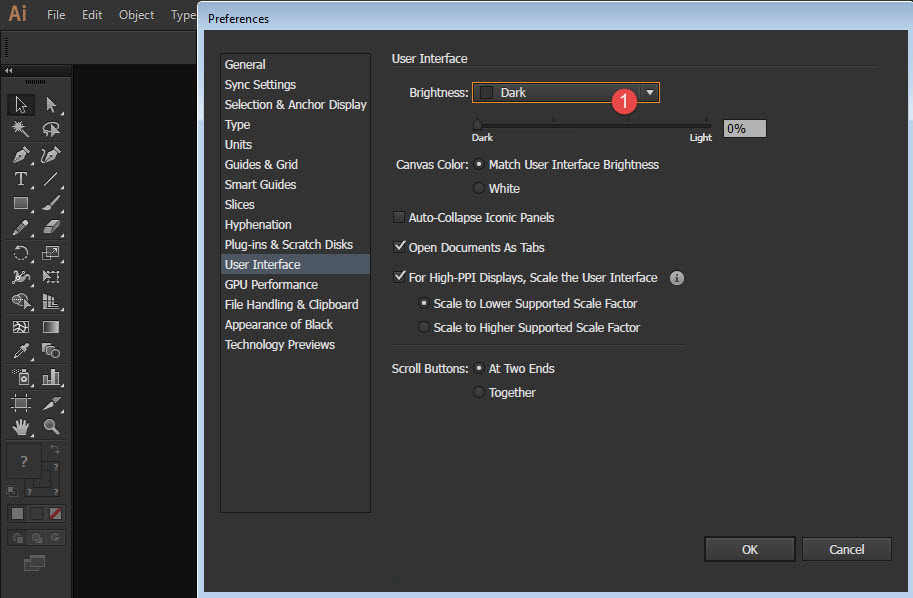913x598 pixels.
Task: Select the Perspective Grid tool
Action: [x=51, y=301]
